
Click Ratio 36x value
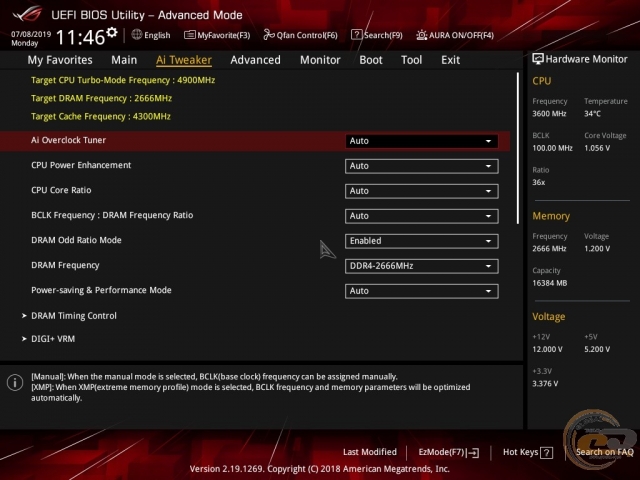pos(538,182)
